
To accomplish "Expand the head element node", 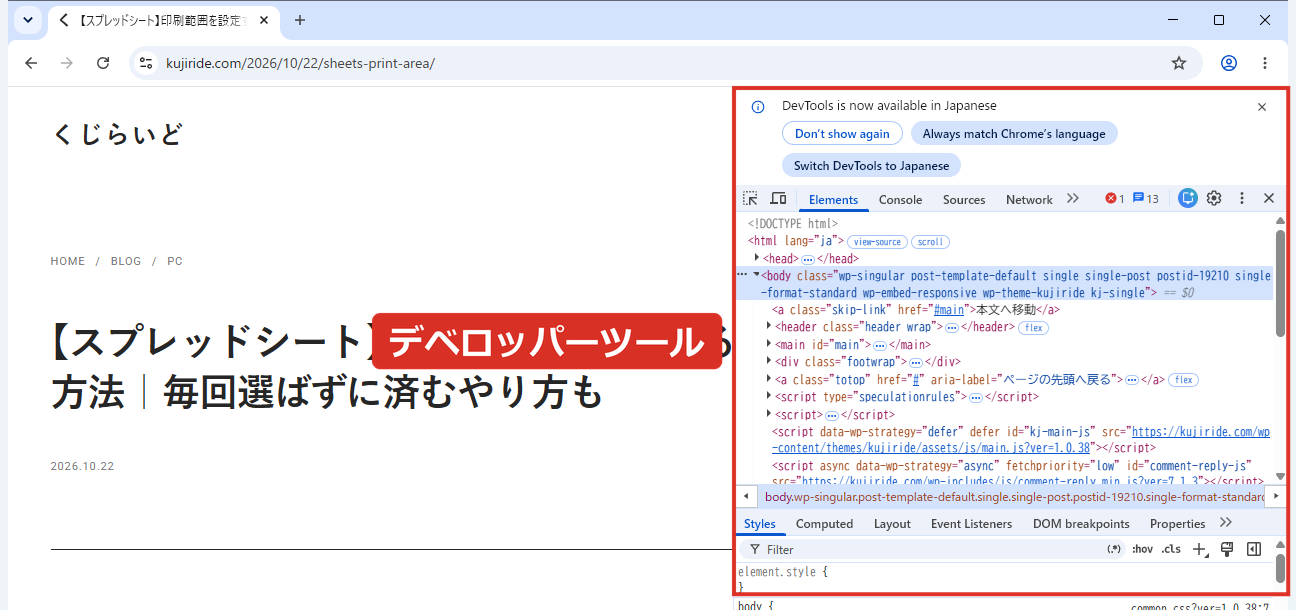I will [x=757, y=258].
